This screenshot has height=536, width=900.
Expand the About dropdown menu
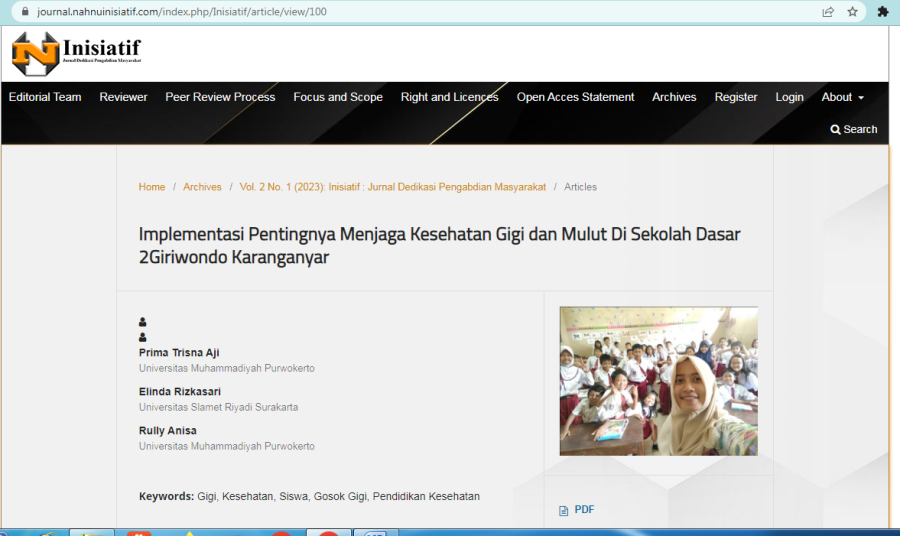pyautogui.click(x=842, y=97)
